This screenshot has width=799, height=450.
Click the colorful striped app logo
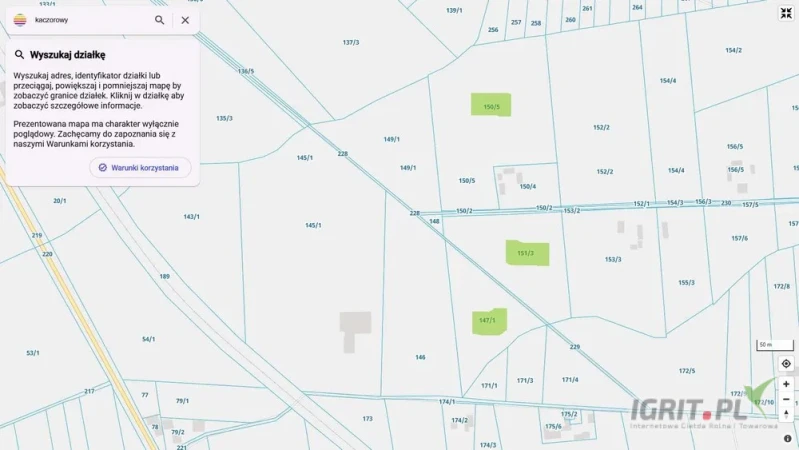tap(19, 20)
